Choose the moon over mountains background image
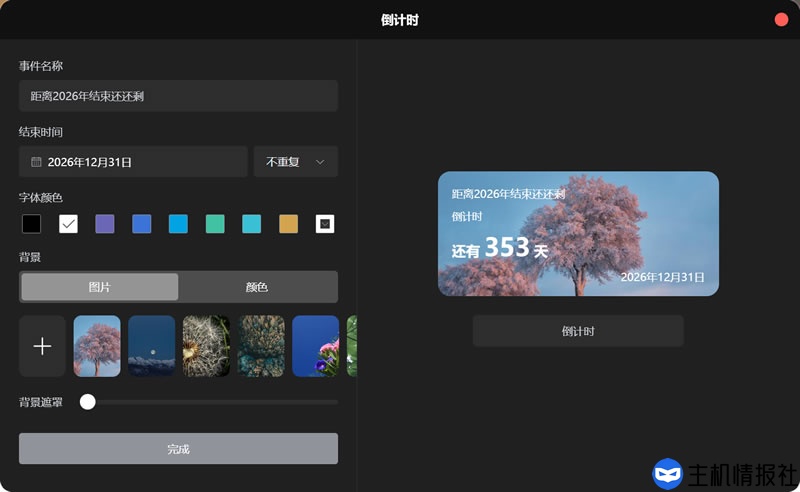Image resolution: width=800 pixels, height=492 pixels. tap(151, 346)
